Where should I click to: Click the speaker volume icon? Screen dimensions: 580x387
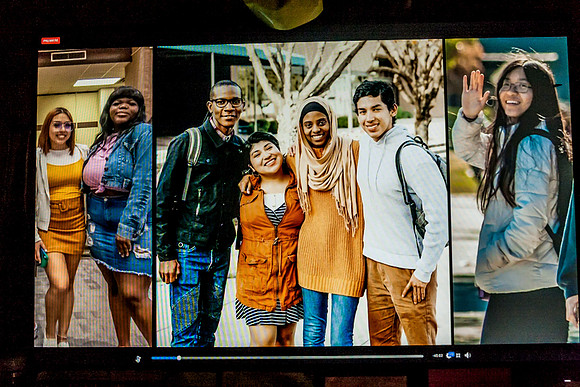(x=468, y=355)
